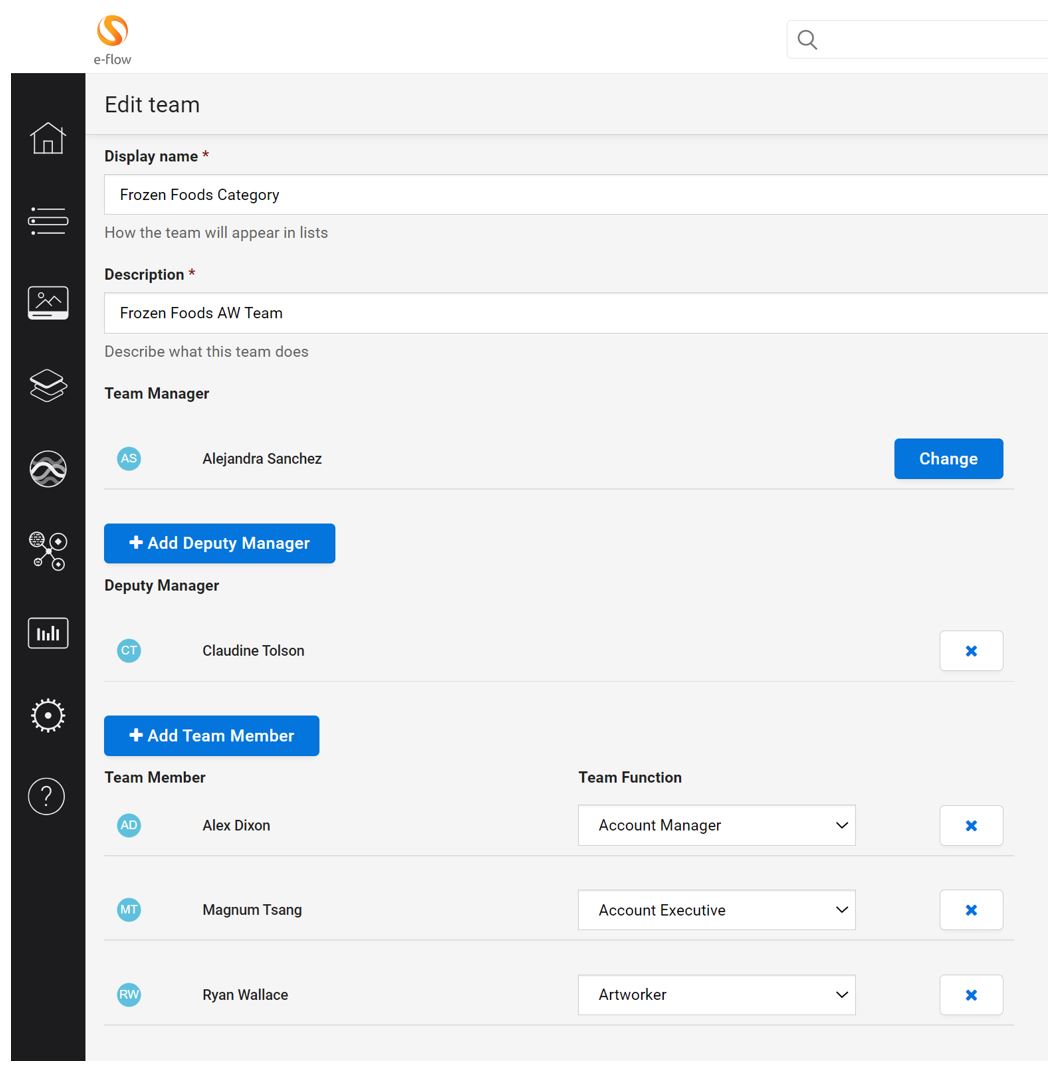Click the Add Team Member button

(212, 736)
